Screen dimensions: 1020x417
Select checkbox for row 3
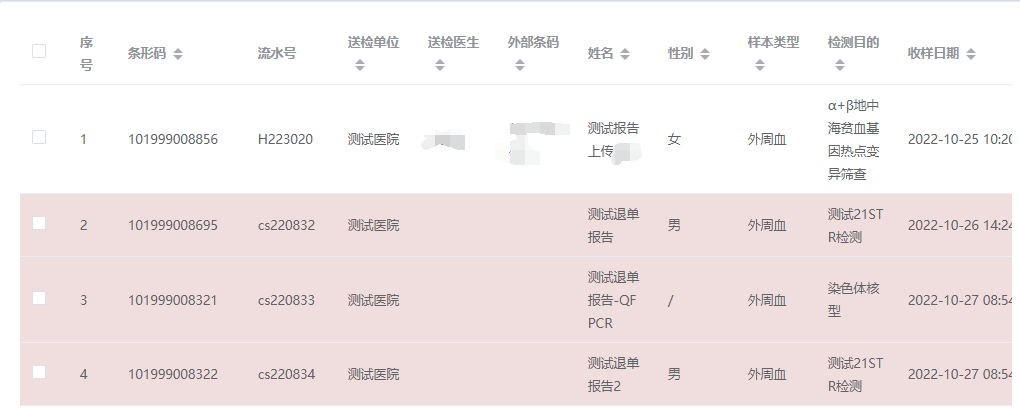pyautogui.click(x=39, y=298)
